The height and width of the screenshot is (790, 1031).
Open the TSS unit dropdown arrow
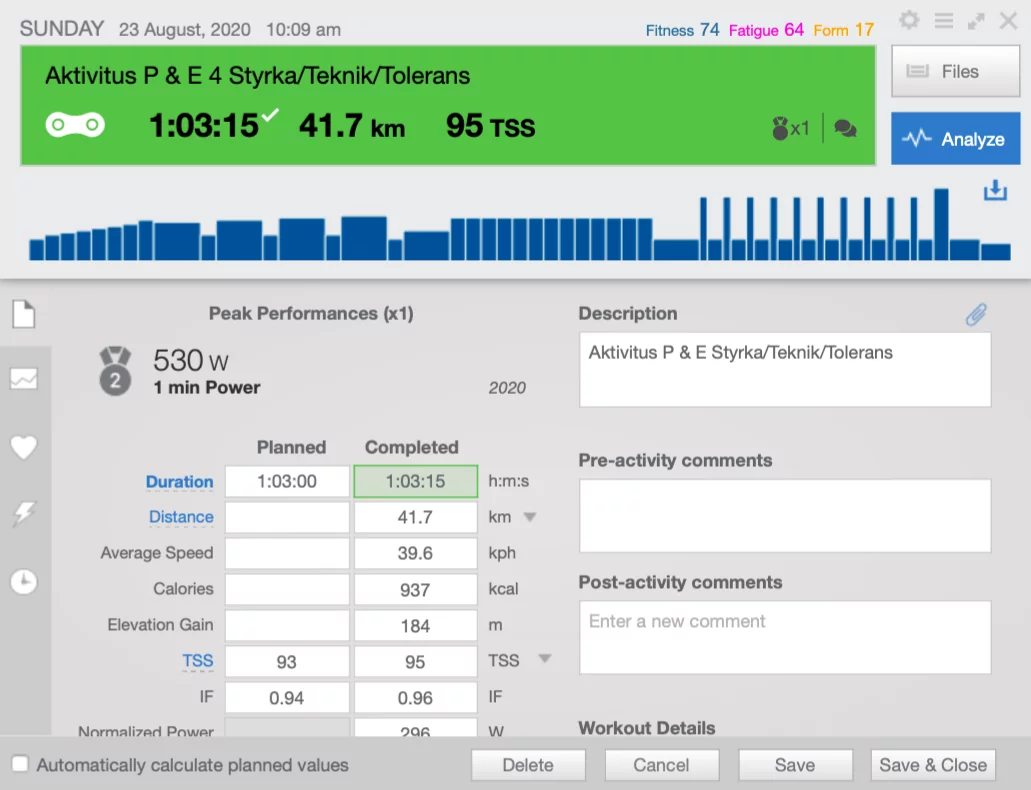544,658
